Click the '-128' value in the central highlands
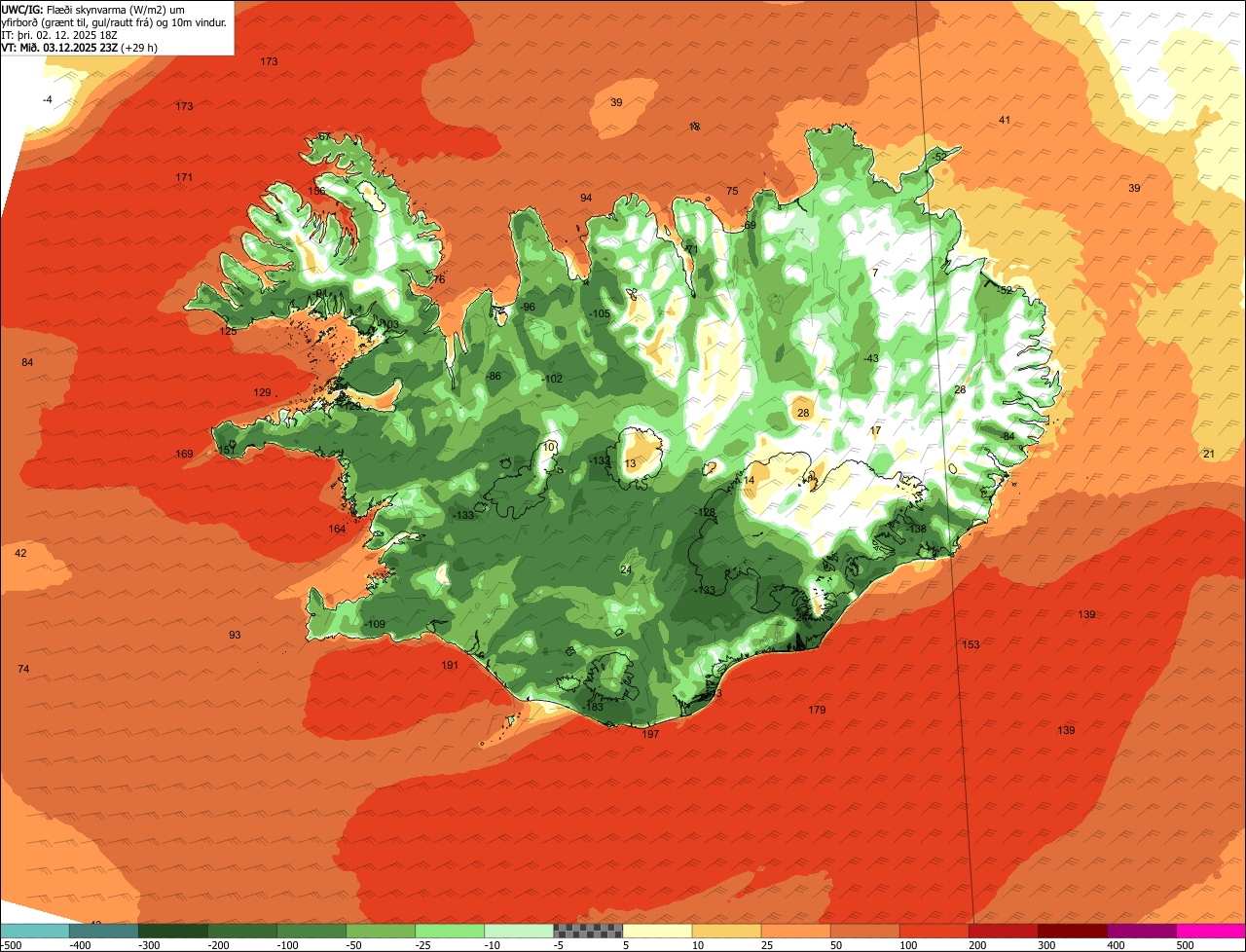This screenshot has height=952, width=1246. [704, 512]
